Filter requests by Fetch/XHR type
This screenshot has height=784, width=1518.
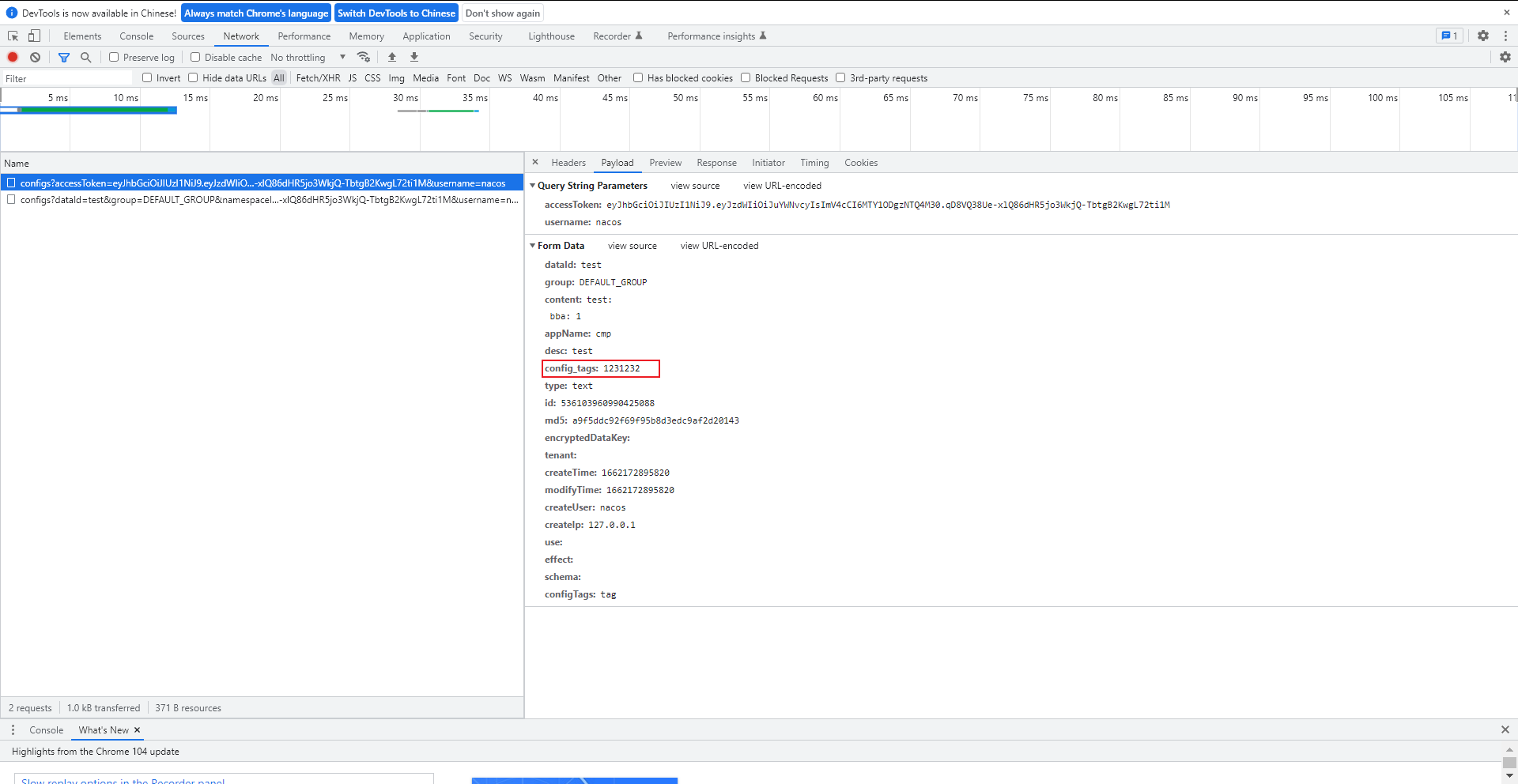(318, 77)
